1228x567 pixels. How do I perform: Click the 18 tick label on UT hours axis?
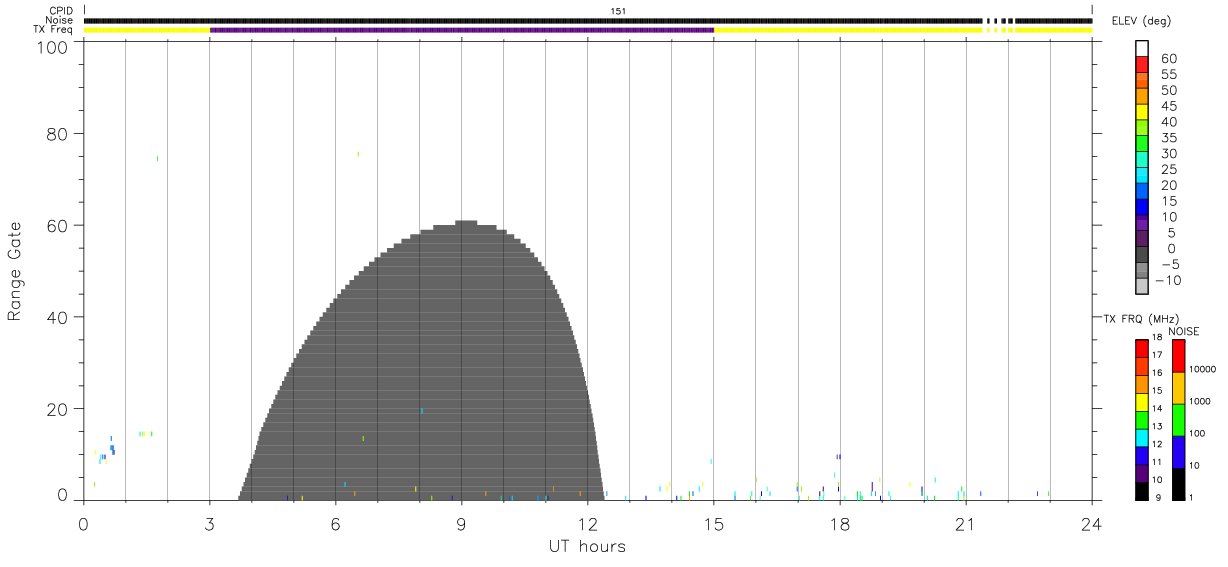tap(840, 523)
